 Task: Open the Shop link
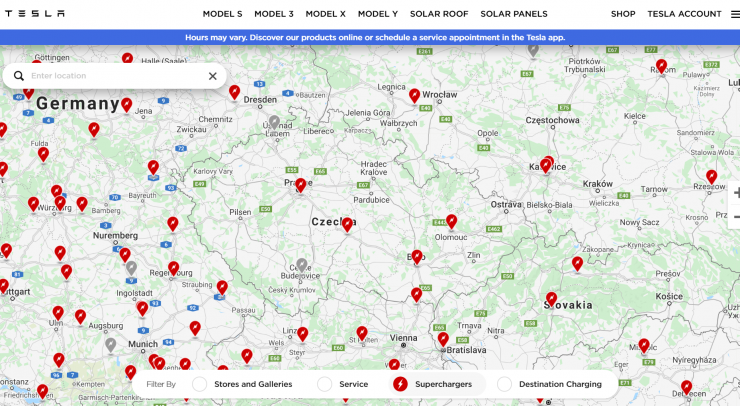(623, 14)
